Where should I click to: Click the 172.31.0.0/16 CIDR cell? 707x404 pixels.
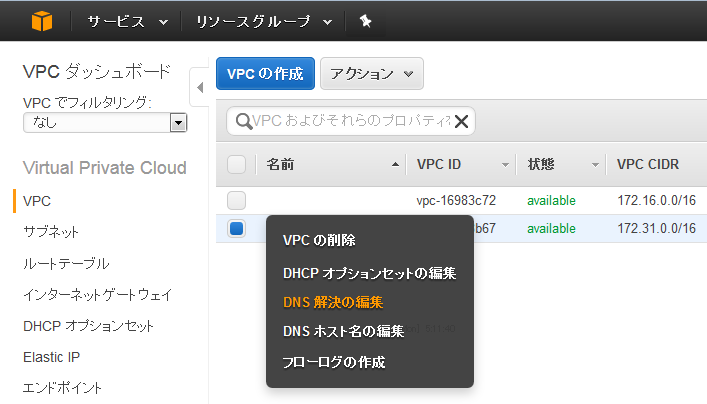[x=656, y=228]
